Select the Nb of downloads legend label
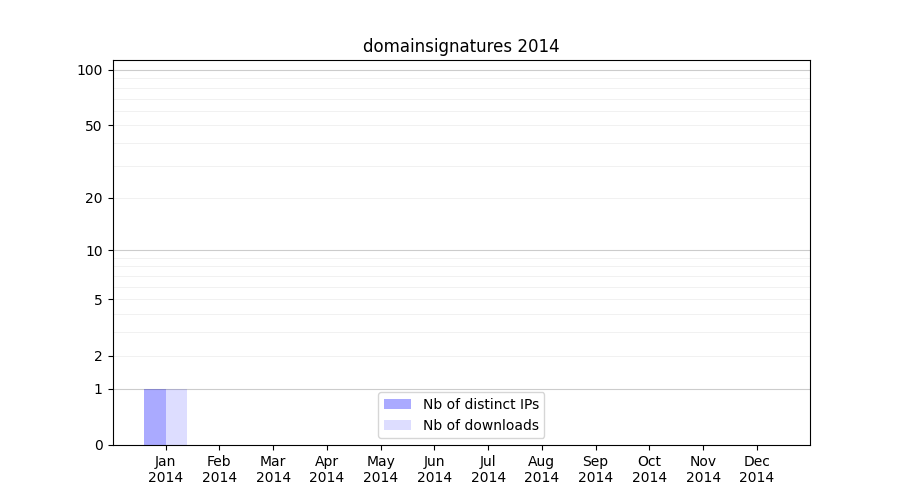The height and width of the screenshot is (500, 900). coord(481,425)
